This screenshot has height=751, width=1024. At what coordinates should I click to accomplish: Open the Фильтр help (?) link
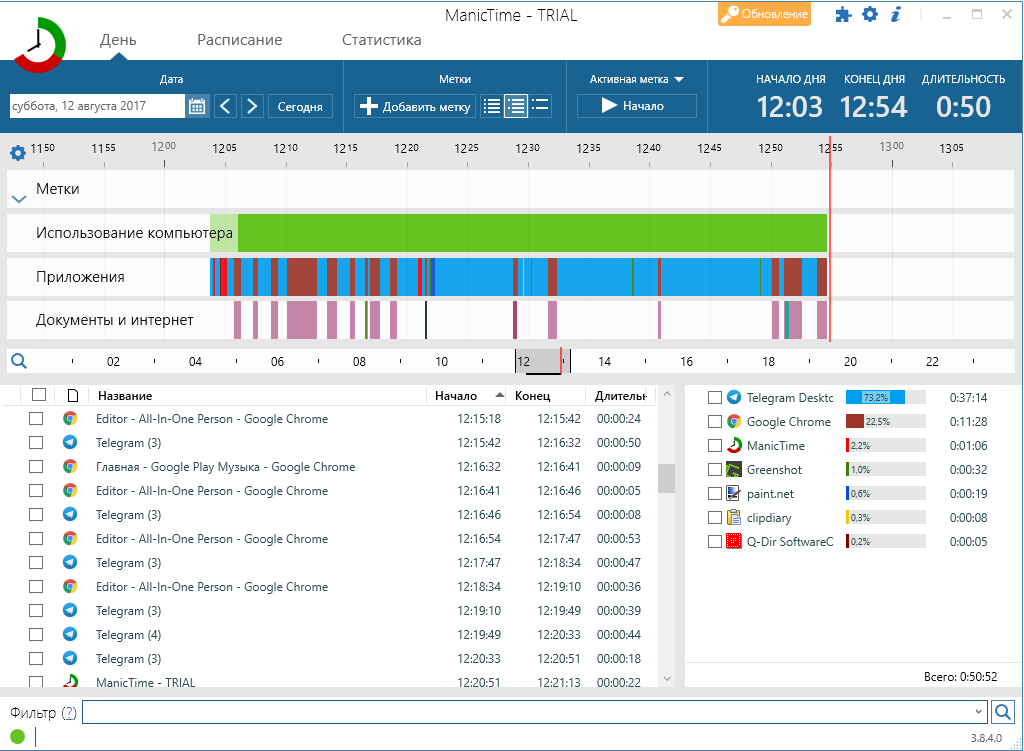(x=69, y=712)
